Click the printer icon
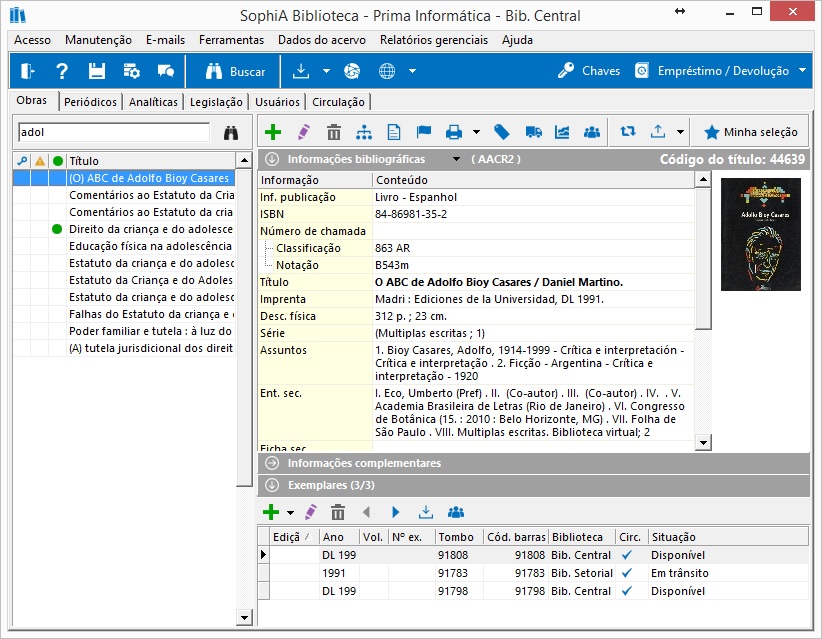The height and width of the screenshot is (639, 822). tap(454, 132)
